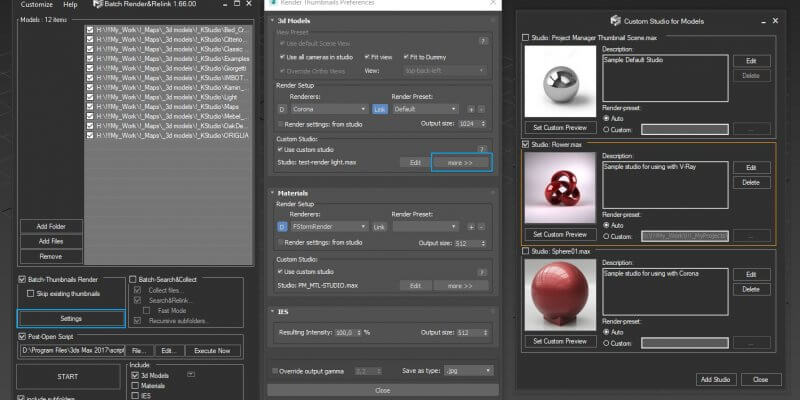Collapse the Materials rollout
This screenshot has height=400, width=800.
(x=272, y=193)
